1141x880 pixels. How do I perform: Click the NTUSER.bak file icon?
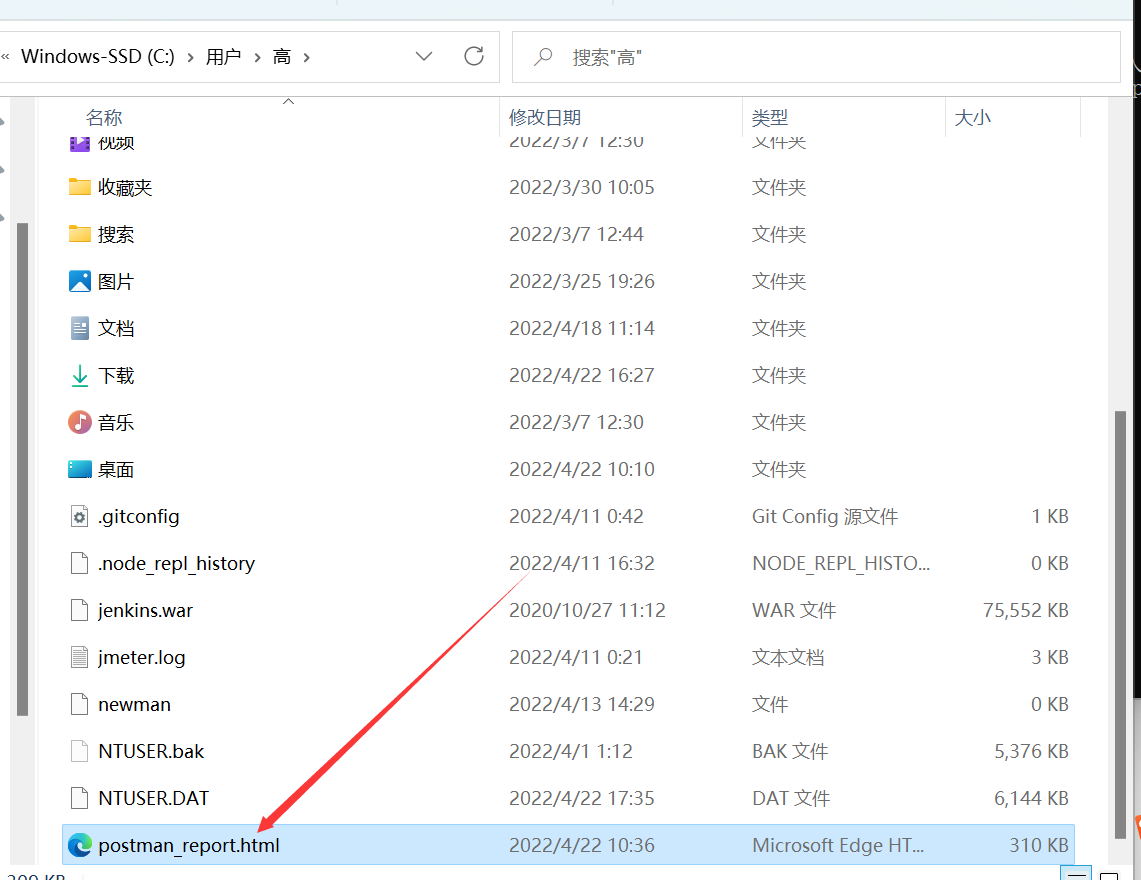pyautogui.click(x=79, y=751)
